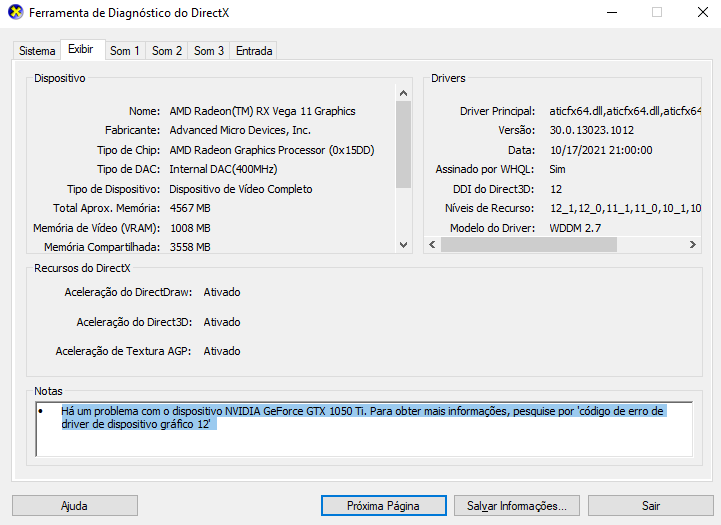
Task: Click the DirectX icon in the title bar
Action: coord(16,12)
